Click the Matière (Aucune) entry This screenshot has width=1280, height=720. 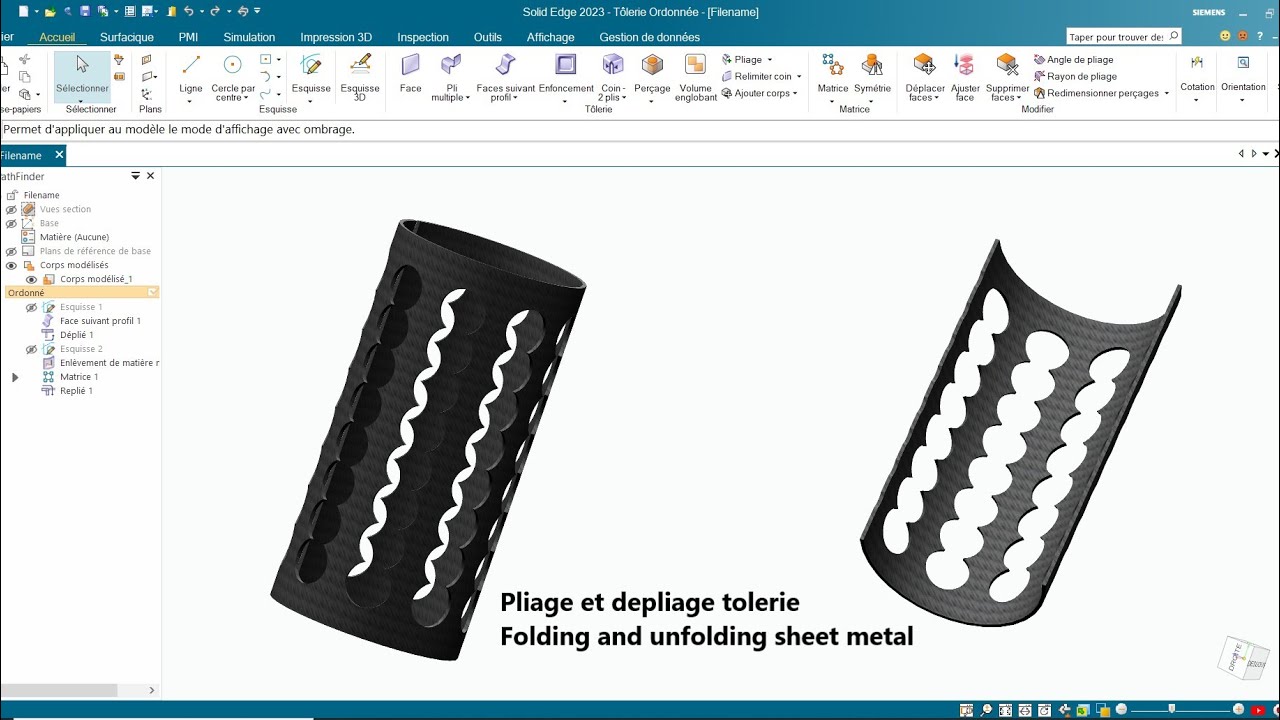[x=74, y=237]
